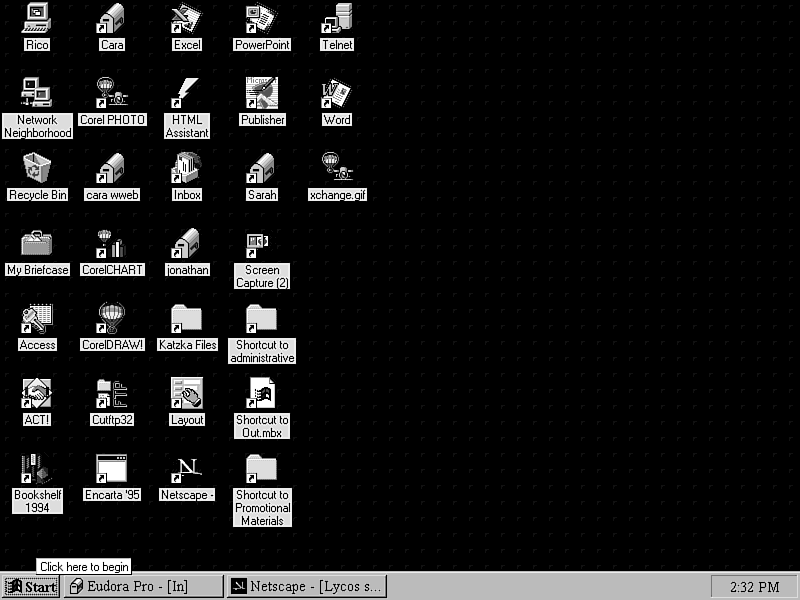This screenshot has width=800, height=600.
Task: Select the Netscape desktop shortcut
Action: tap(187, 468)
